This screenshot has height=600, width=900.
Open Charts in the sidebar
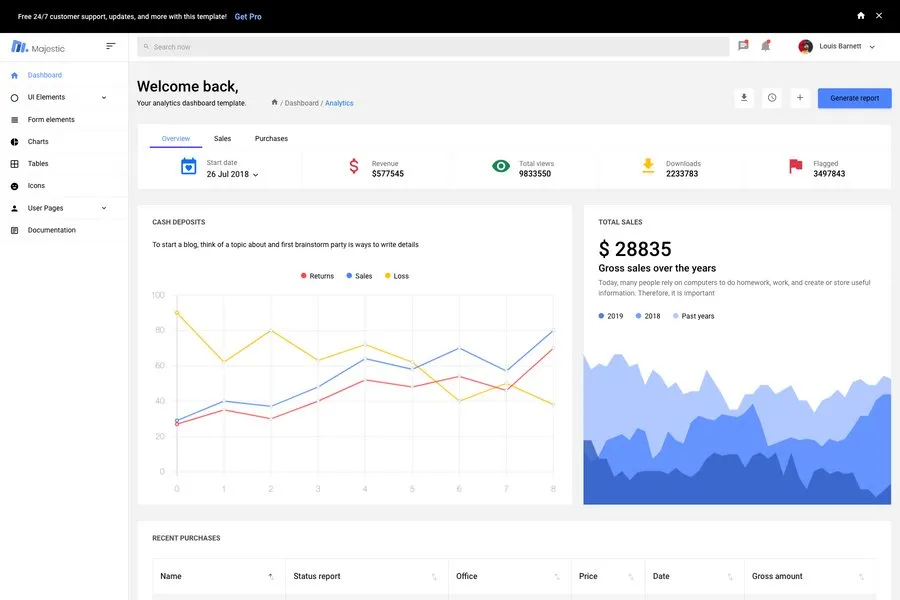click(38, 142)
